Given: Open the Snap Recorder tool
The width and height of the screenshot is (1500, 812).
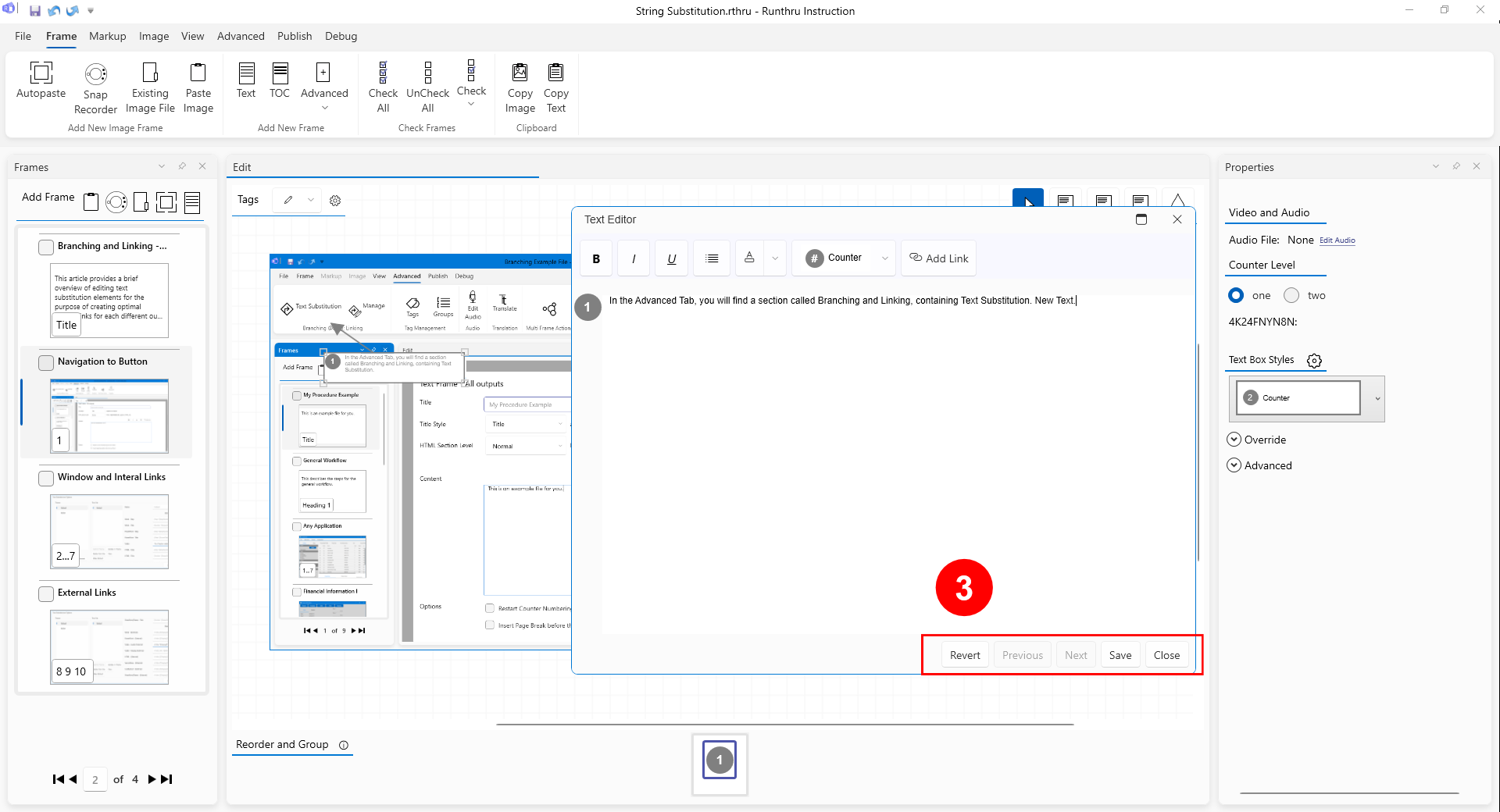Looking at the screenshot, I should (x=95, y=75).
